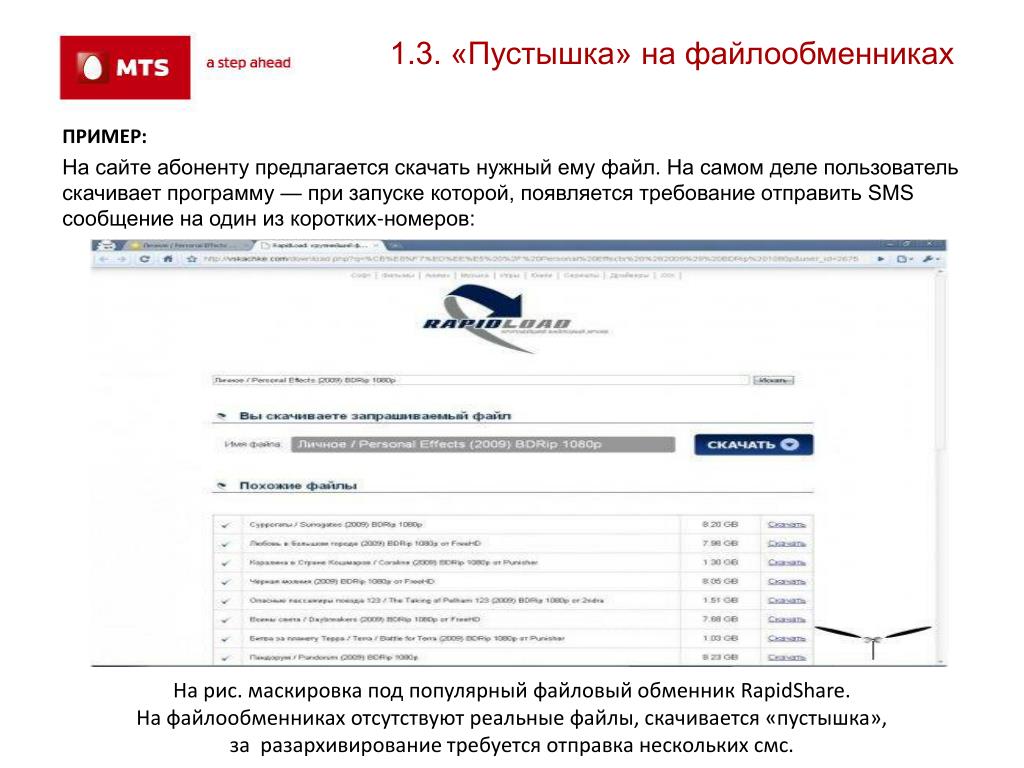Click the browser back arrow

[103, 259]
